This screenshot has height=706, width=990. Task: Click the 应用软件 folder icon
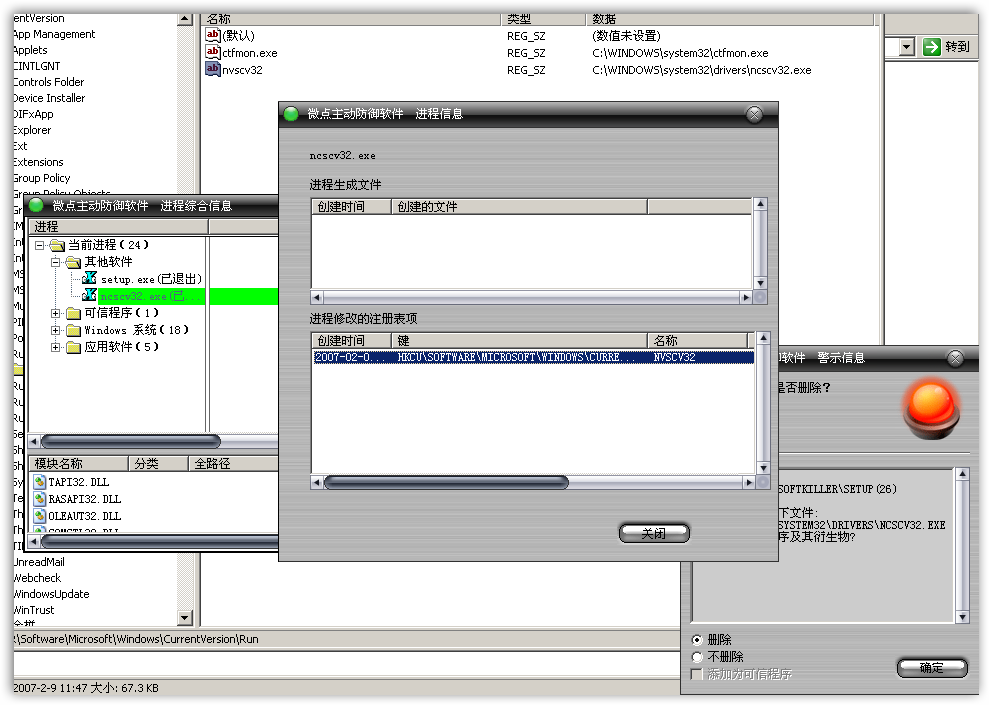click(x=73, y=347)
